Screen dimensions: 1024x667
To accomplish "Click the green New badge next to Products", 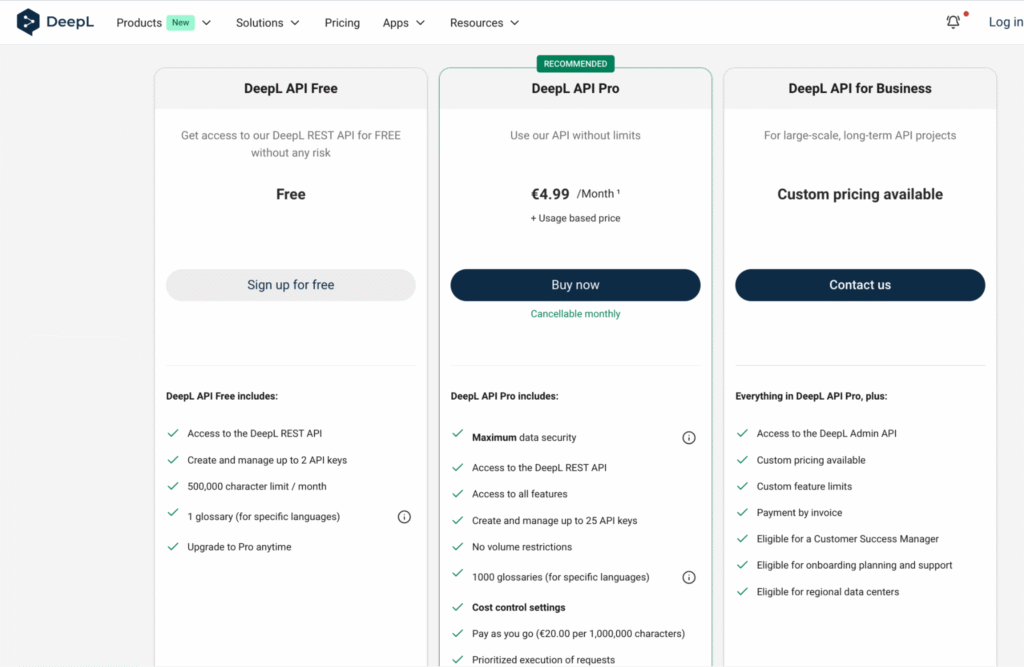I will click(183, 21).
